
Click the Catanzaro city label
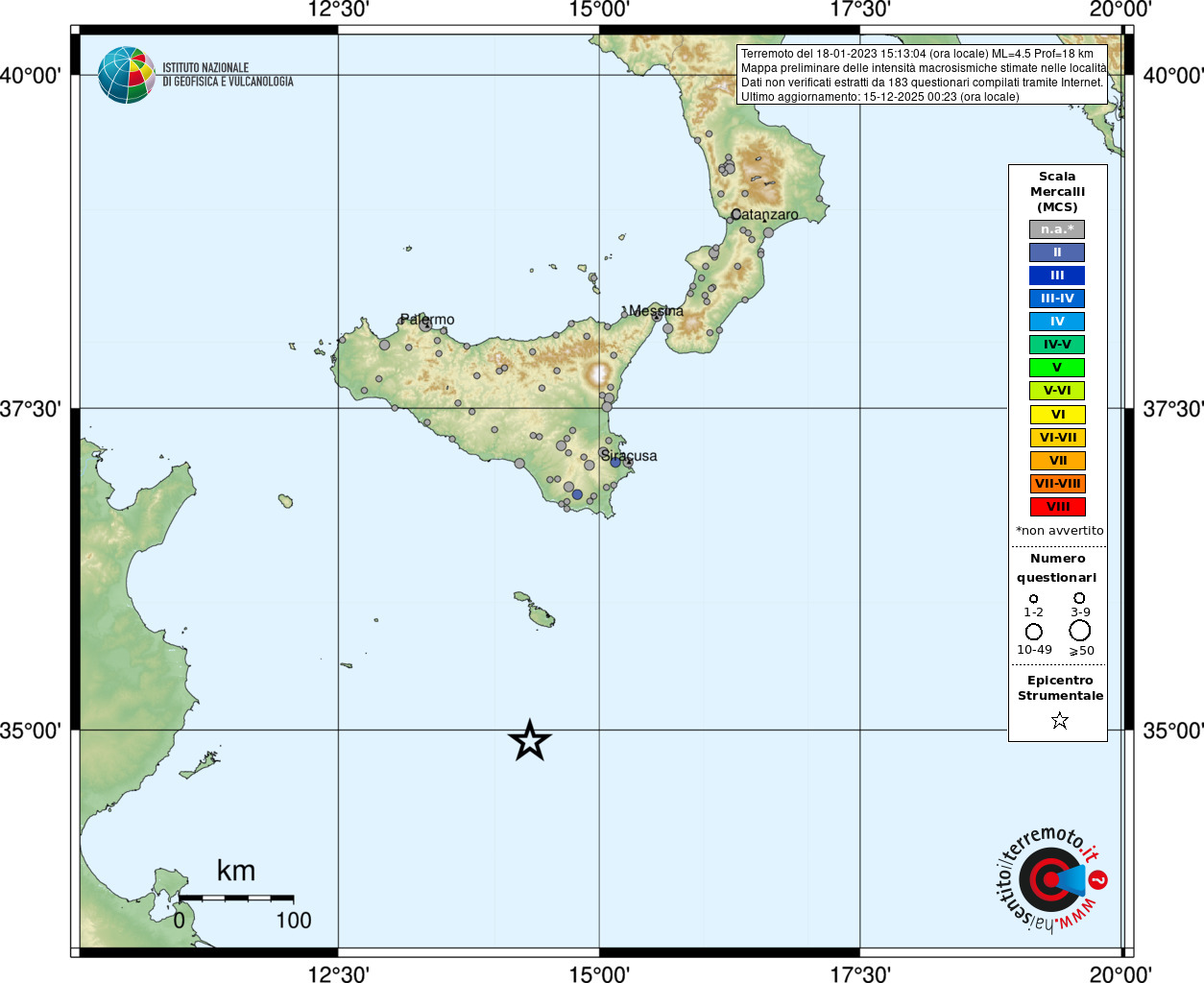[x=764, y=215]
